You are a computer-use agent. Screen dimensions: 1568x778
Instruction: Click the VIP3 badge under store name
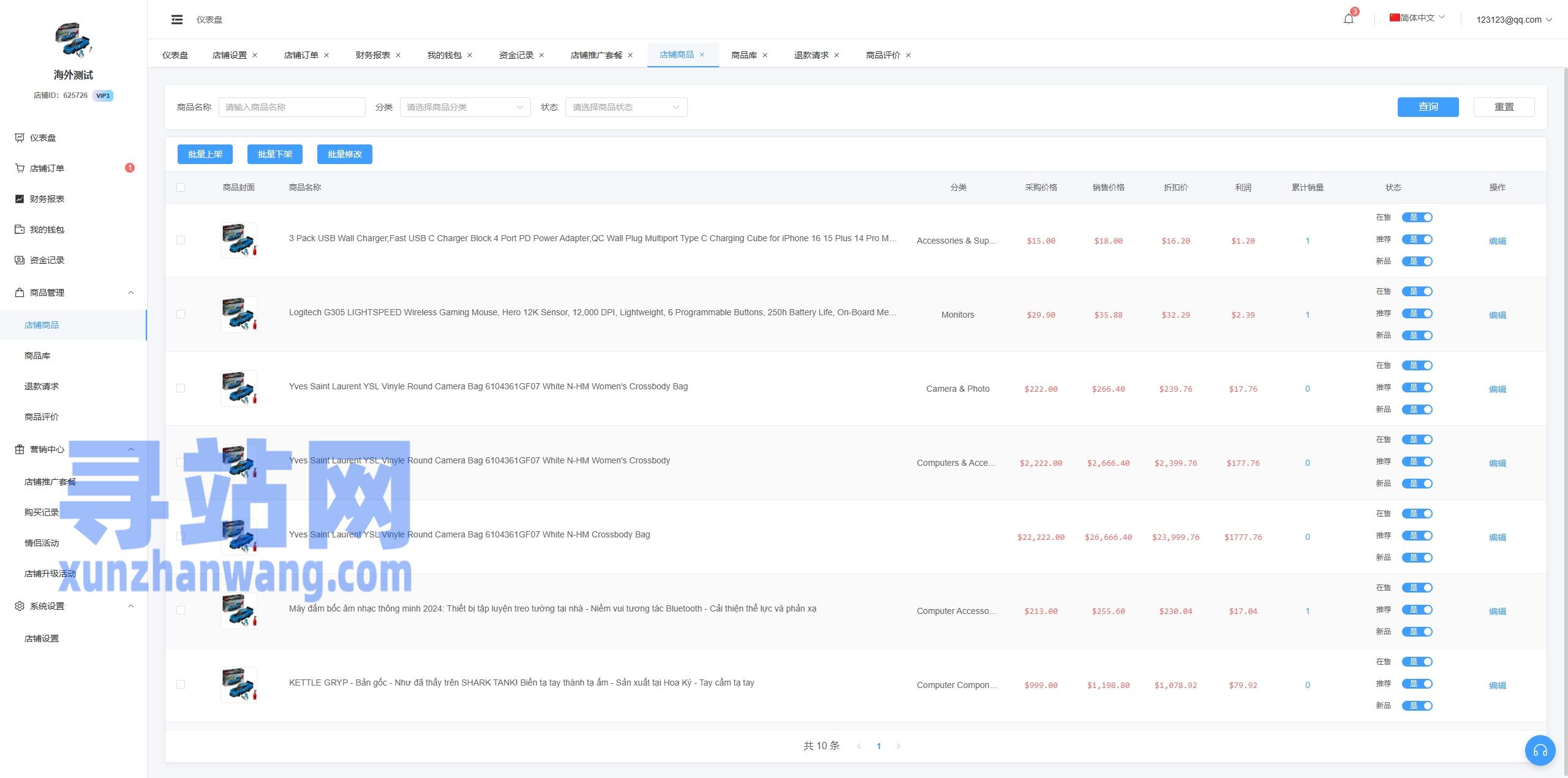[x=103, y=95]
